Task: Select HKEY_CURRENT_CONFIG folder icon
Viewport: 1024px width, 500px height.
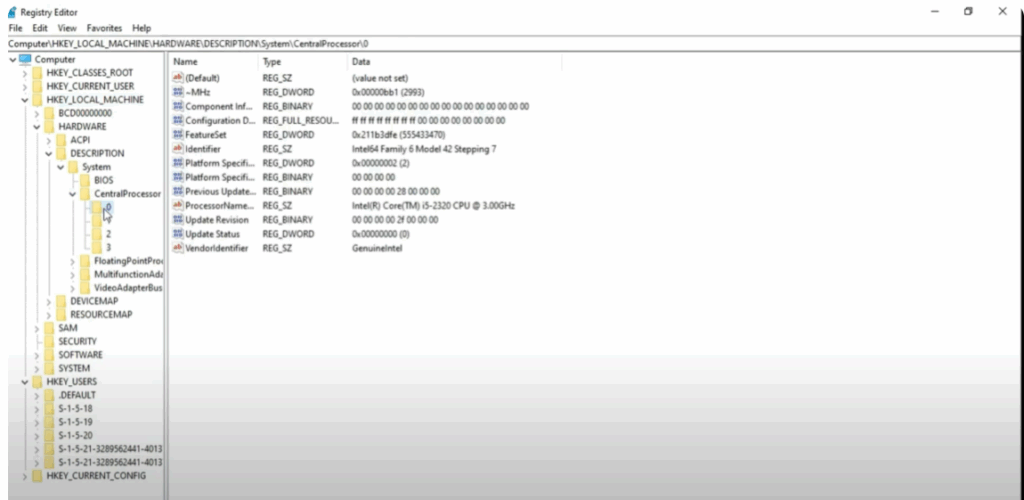Action: [37, 475]
